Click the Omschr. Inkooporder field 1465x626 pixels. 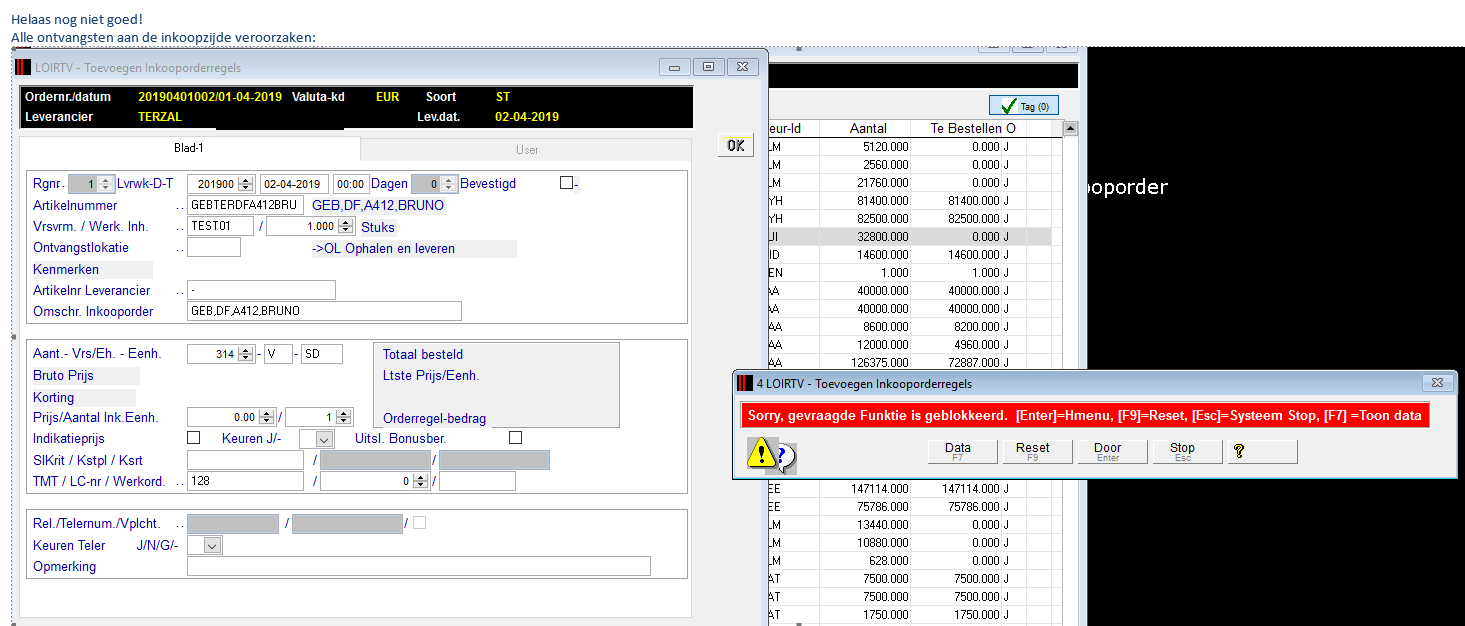(324, 311)
